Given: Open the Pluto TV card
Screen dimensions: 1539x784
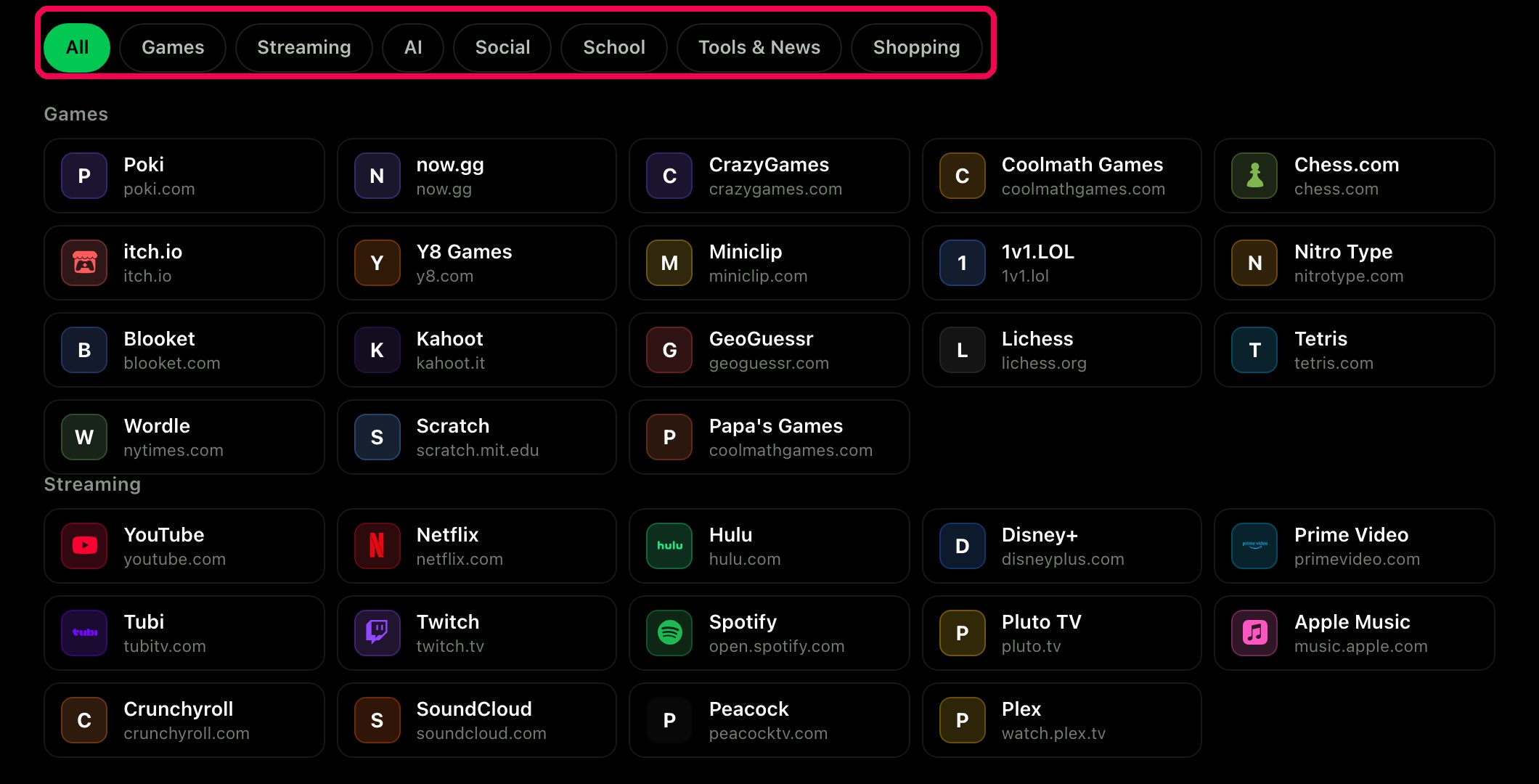Looking at the screenshot, I should coord(1062,633).
